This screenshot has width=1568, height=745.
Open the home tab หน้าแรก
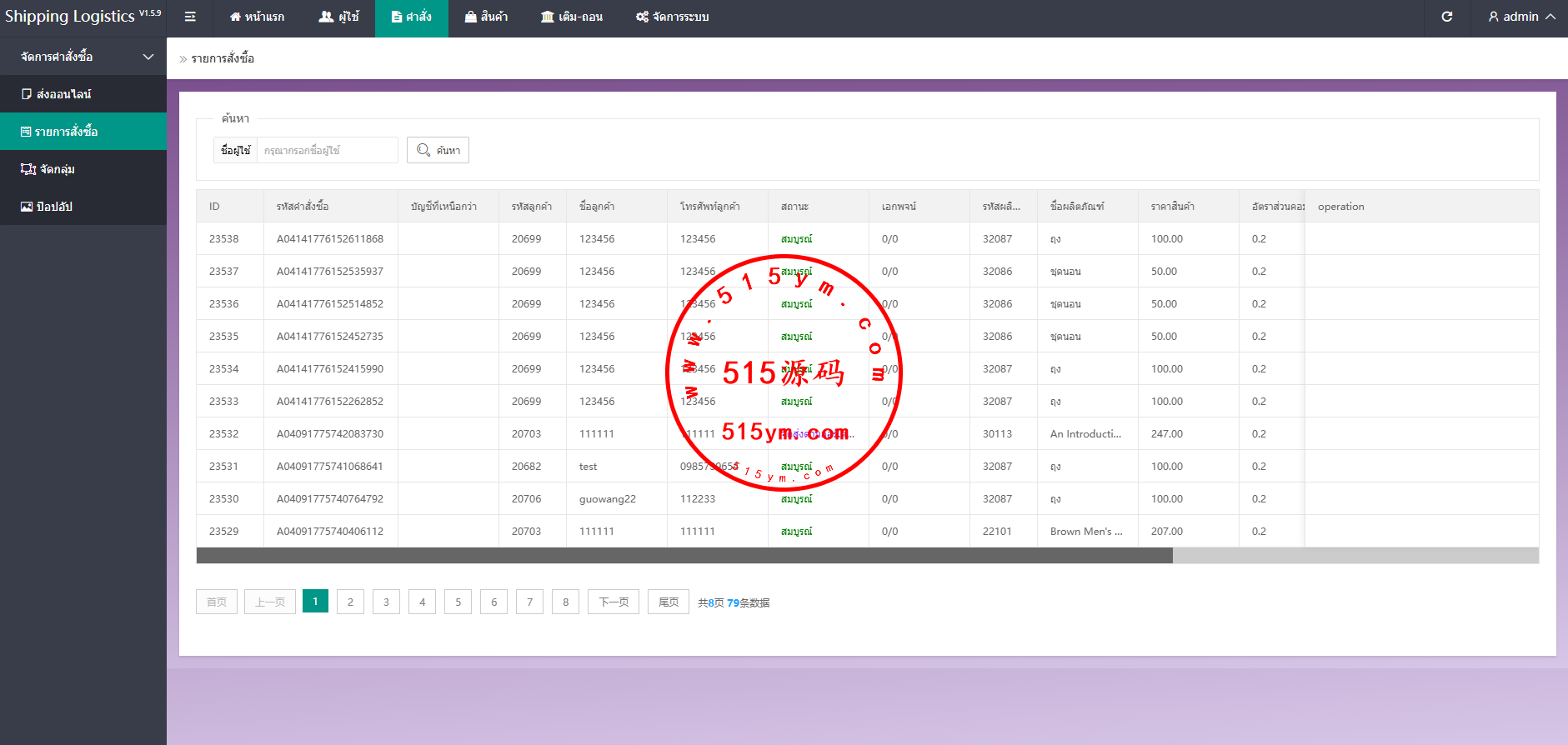[x=257, y=17]
